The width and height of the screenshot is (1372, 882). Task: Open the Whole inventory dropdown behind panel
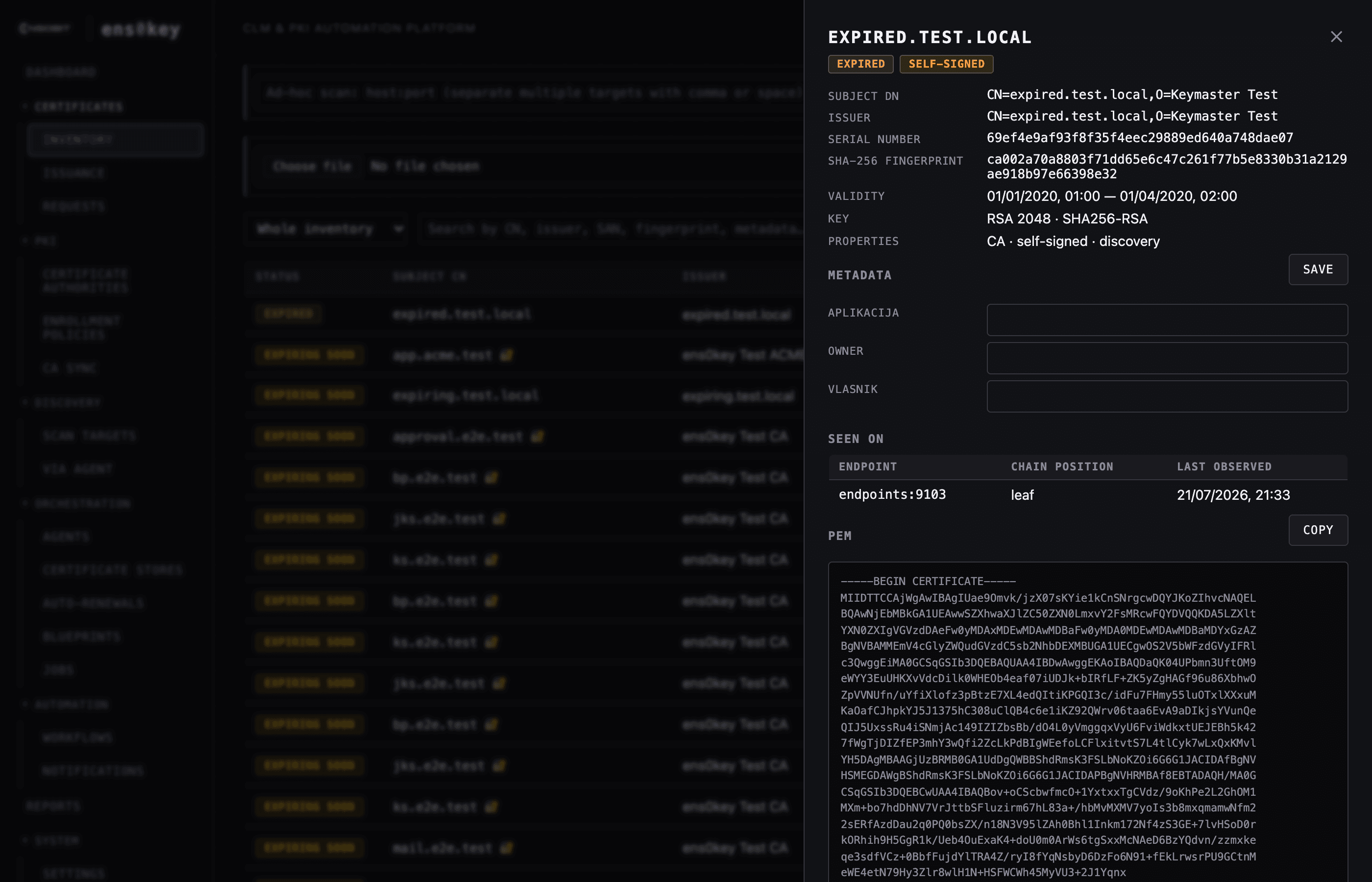click(x=326, y=229)
